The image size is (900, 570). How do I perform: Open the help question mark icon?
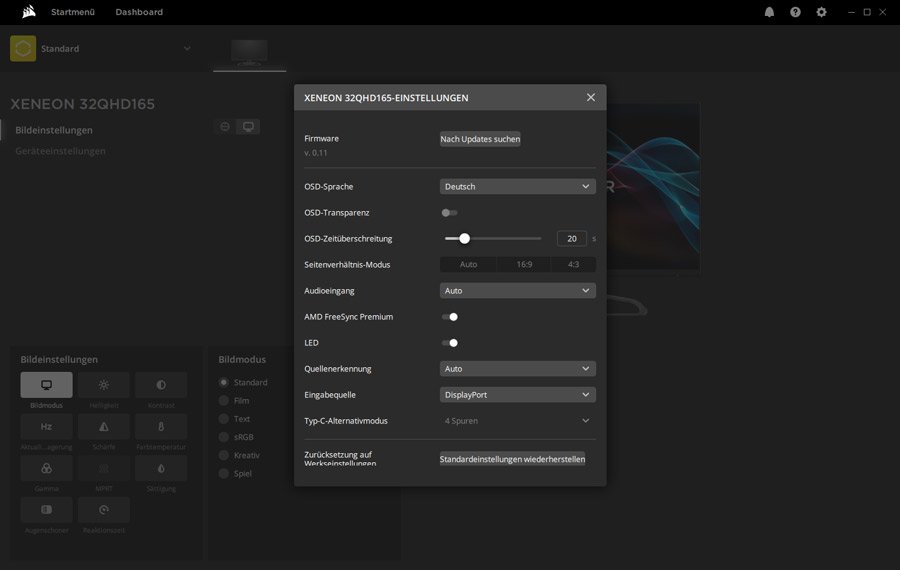(x=795, y=12)
